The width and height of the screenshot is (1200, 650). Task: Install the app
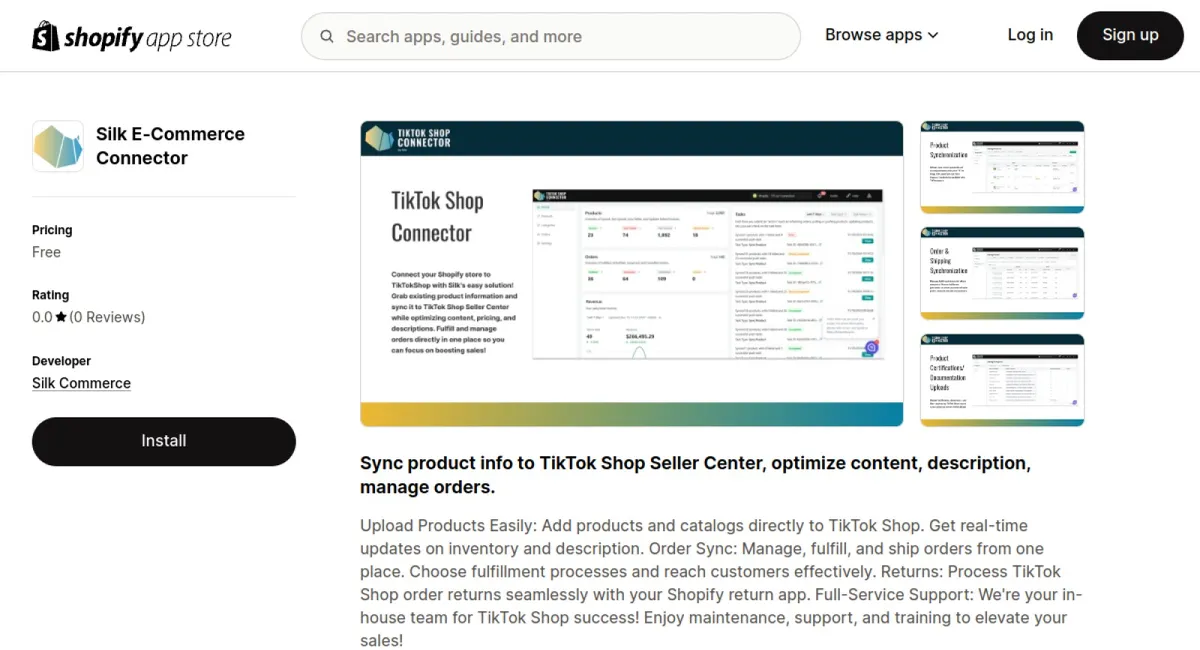click(x=164, y=441)
